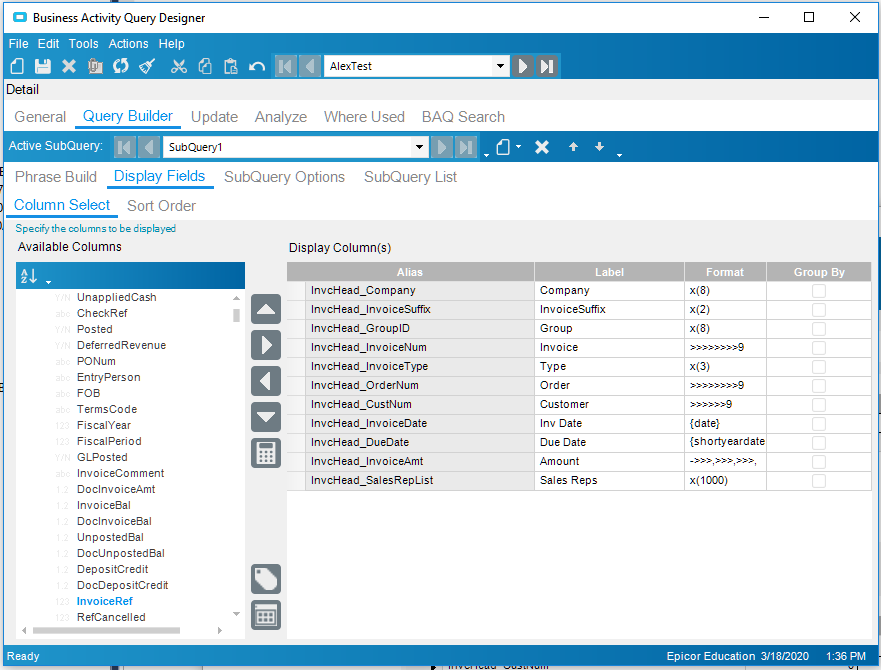Click the Clear broom icon

point(147,66)
